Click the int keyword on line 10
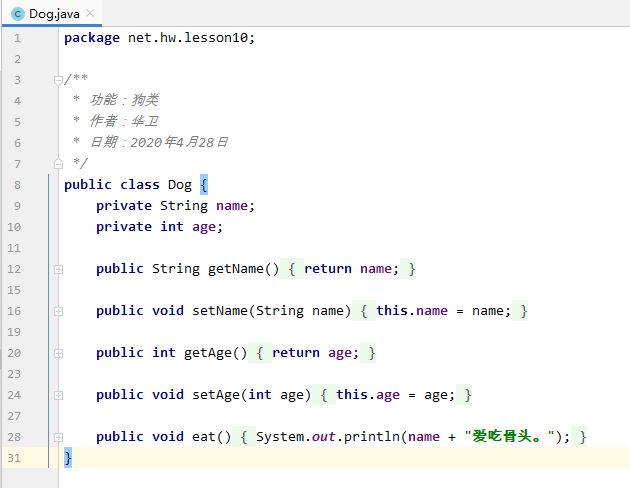 pos(172,227)
